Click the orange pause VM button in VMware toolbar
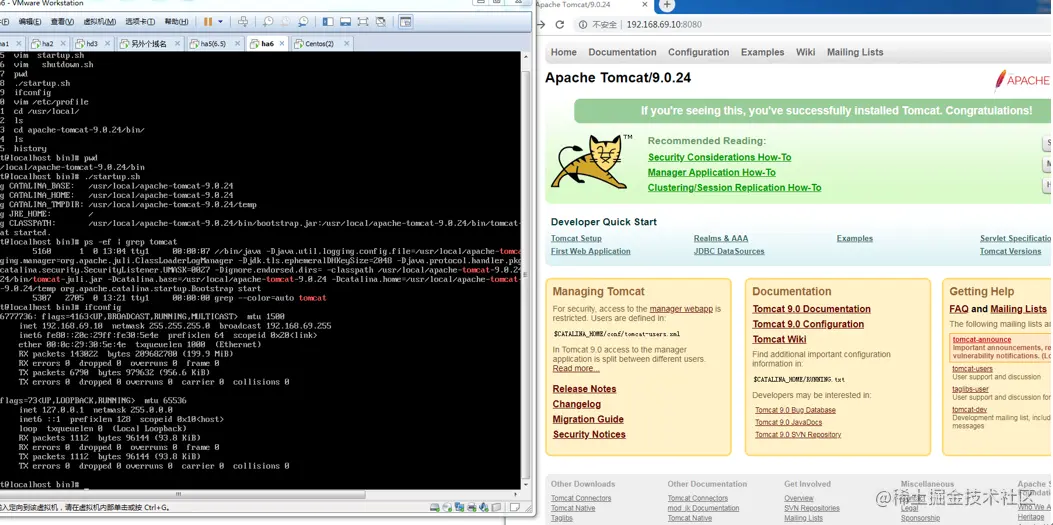Viewport: 1053px width, 525px height. pos(208,21)
